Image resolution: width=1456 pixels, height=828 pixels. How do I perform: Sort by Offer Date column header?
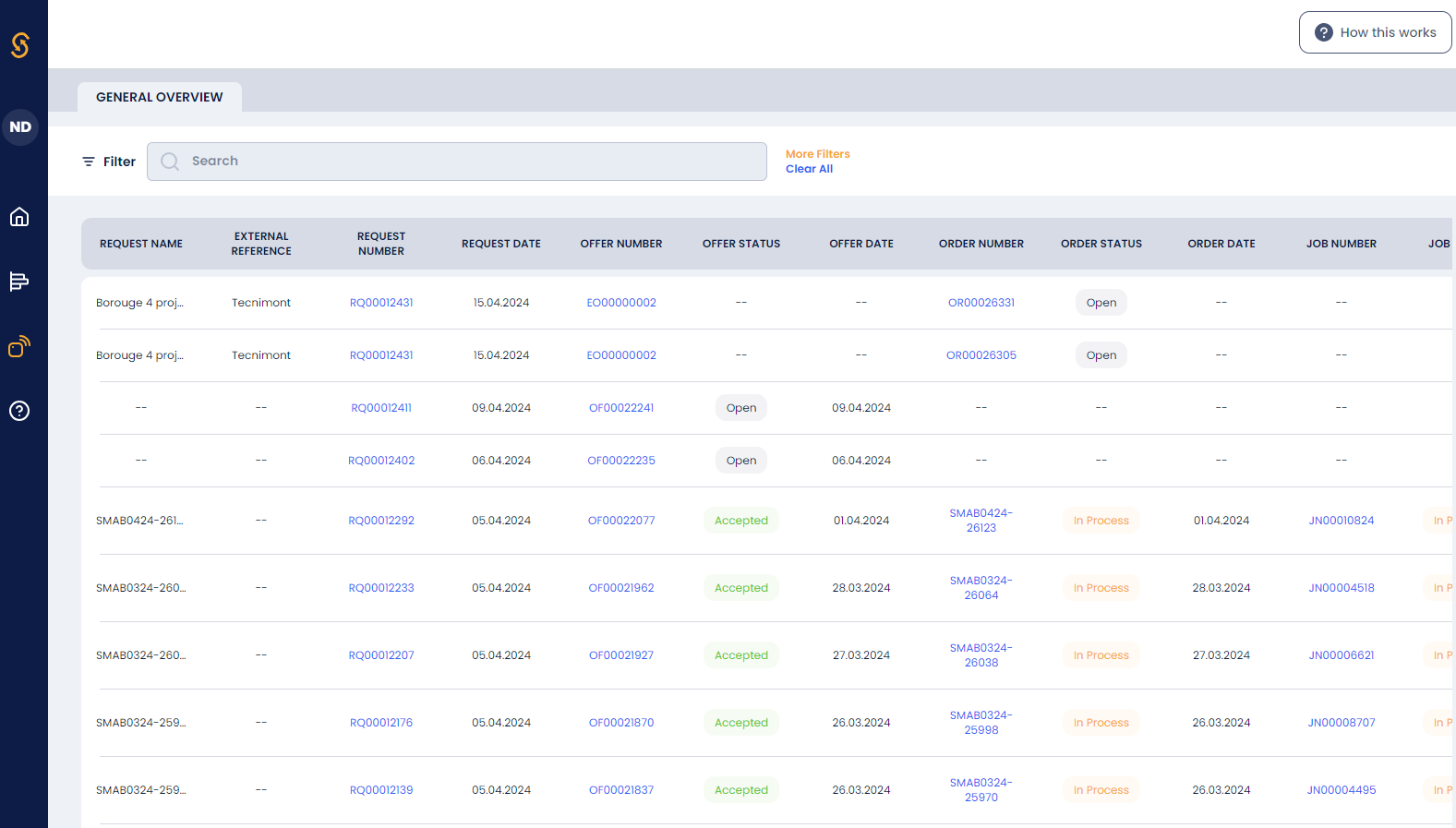(x=861, y=244)
